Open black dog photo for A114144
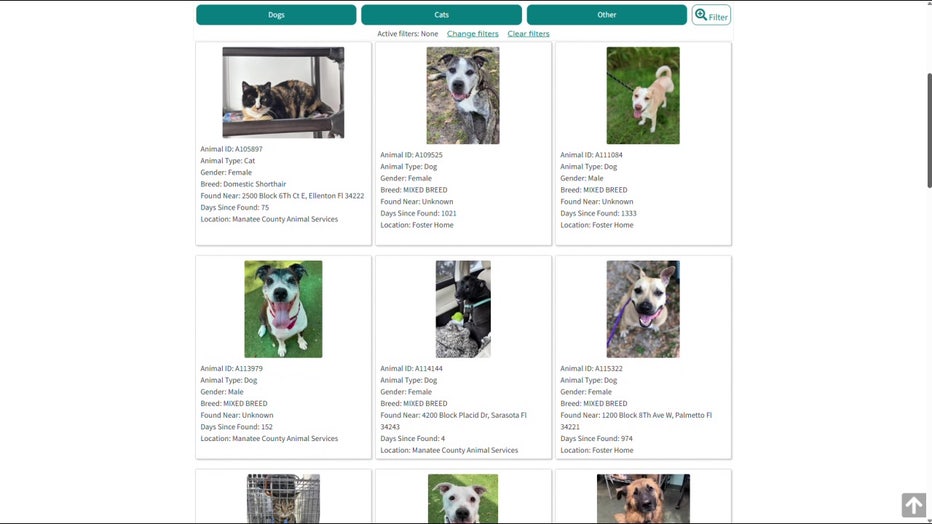This screenshot has width=932, height=524. point(463,309)
